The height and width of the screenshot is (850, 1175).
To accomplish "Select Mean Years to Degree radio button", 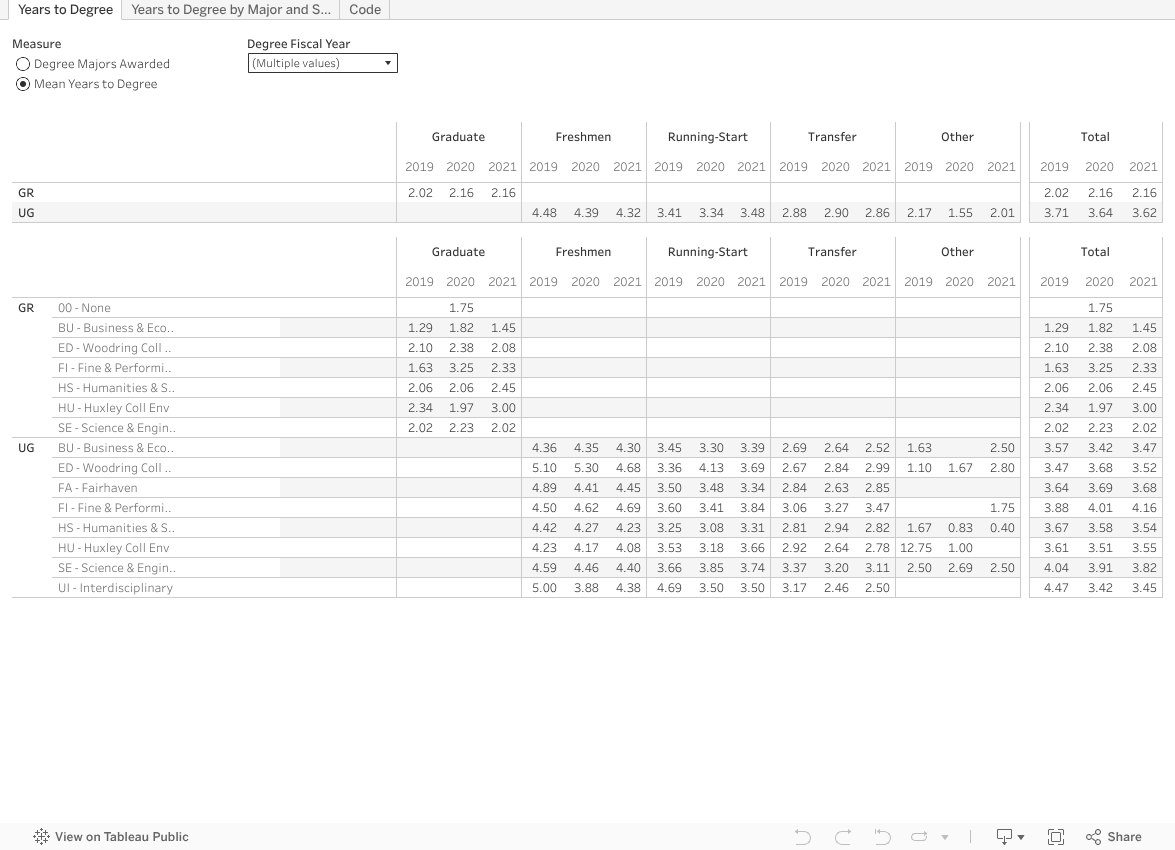I will click(x=24, y=84).
